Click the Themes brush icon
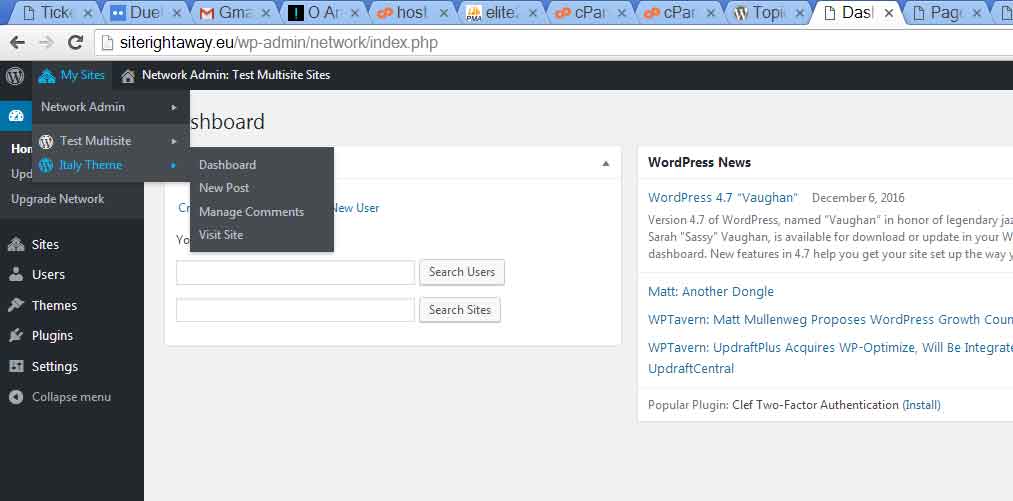The width and height of the screenshot is (1013, 501). tap(16, 305)
